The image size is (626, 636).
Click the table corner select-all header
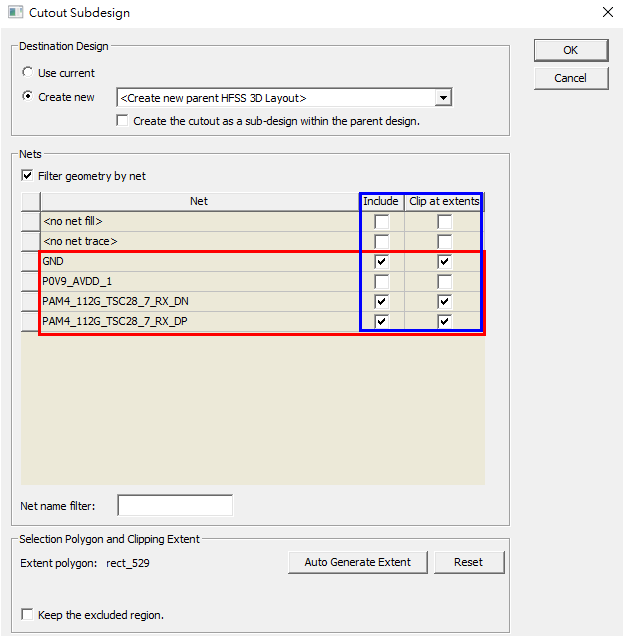click(x=30, y=201)
